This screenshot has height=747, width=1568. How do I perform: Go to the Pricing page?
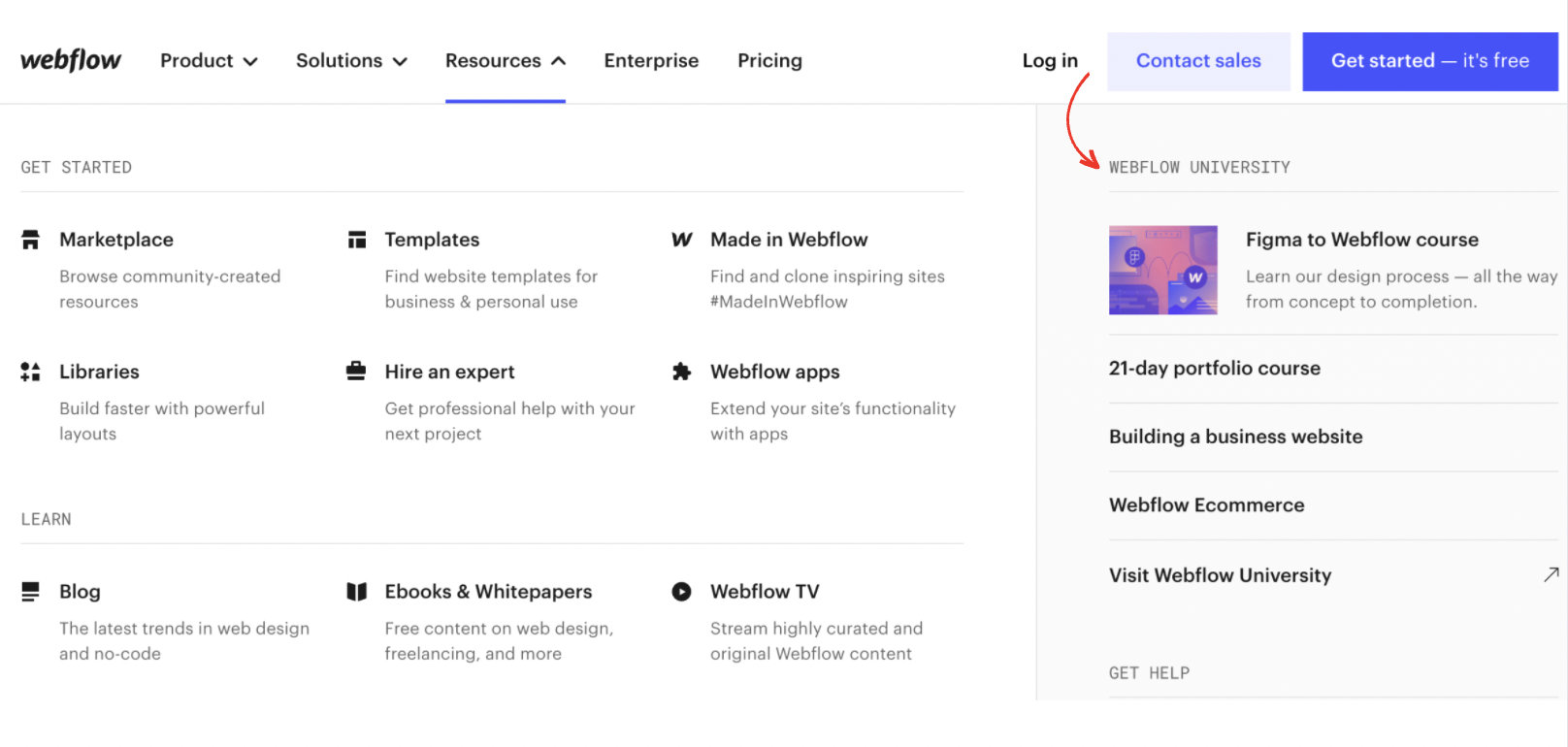pos(769,61)
